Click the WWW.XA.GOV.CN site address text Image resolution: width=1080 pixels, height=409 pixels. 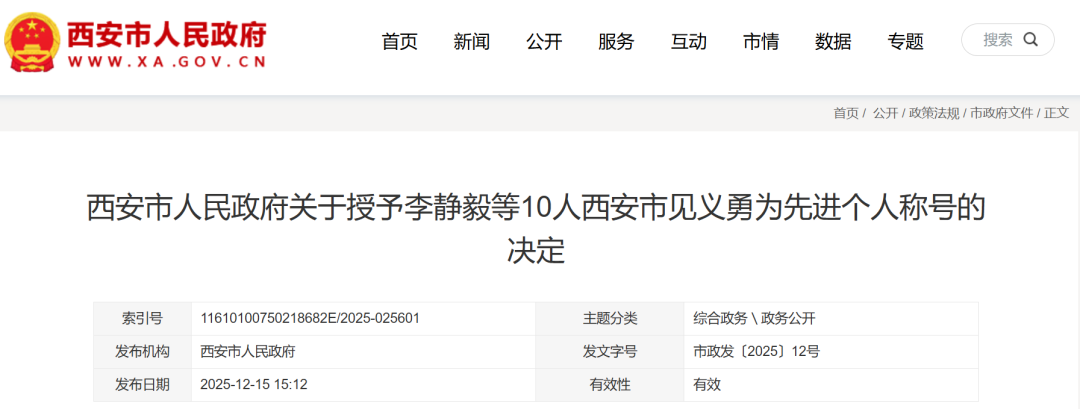point(167,62)
